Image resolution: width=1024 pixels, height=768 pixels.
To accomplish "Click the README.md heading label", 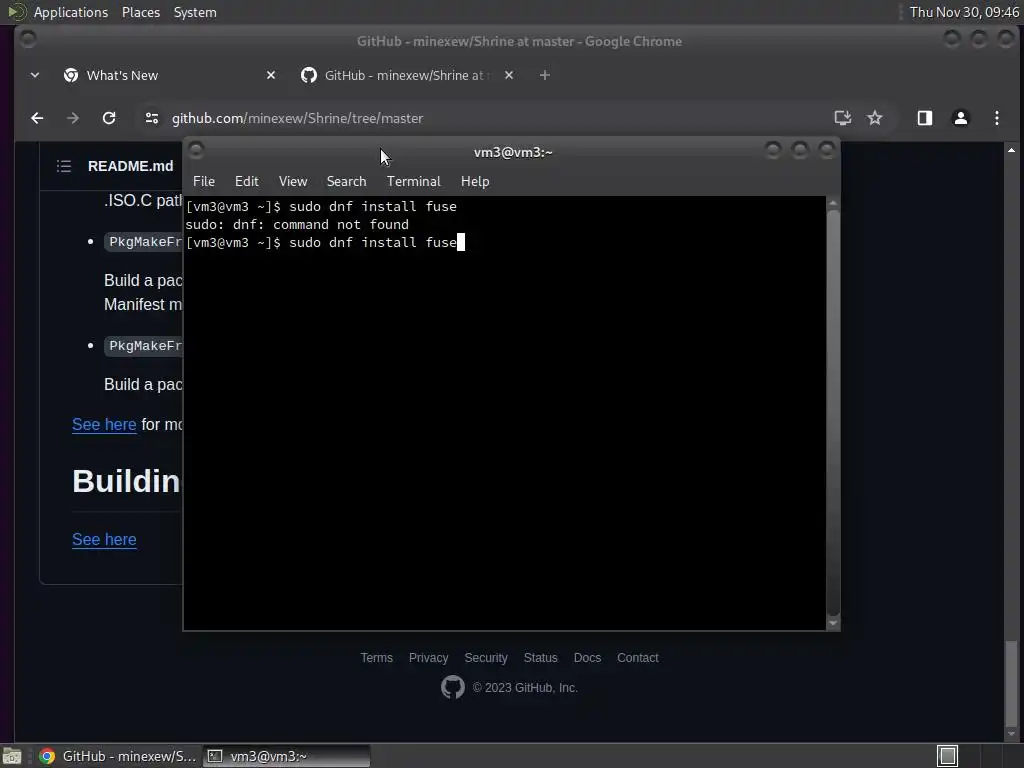I will tap(131, 166).
